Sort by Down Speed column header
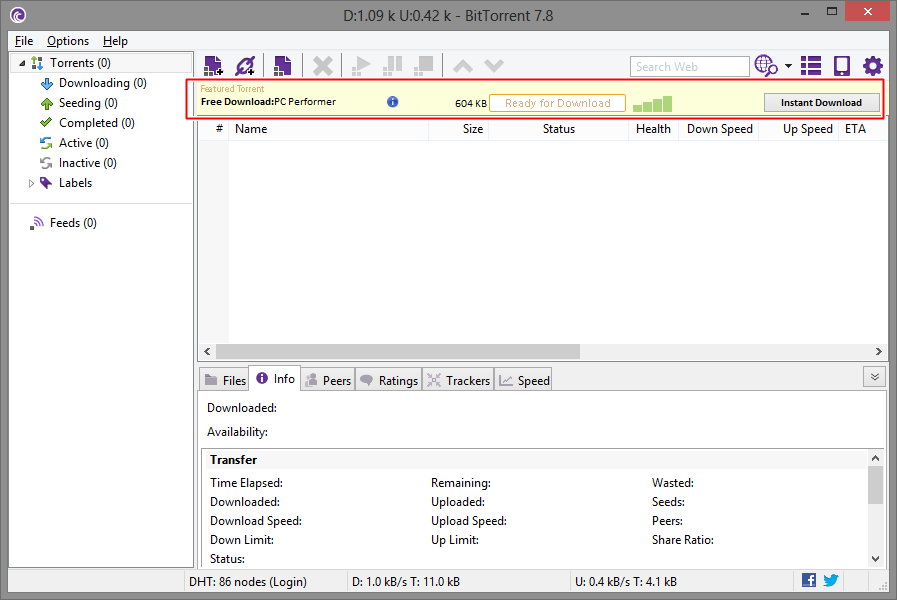 coord(720,129)
